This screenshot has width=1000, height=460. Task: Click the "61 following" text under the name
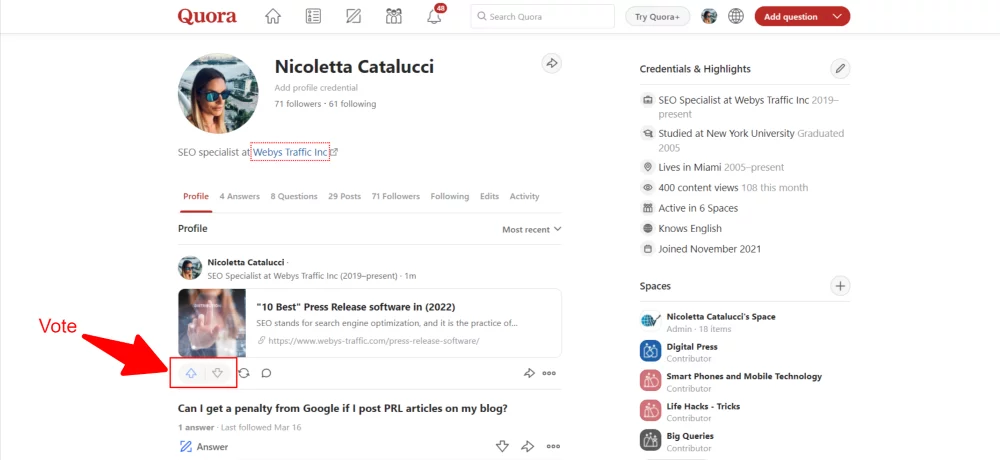353,103
